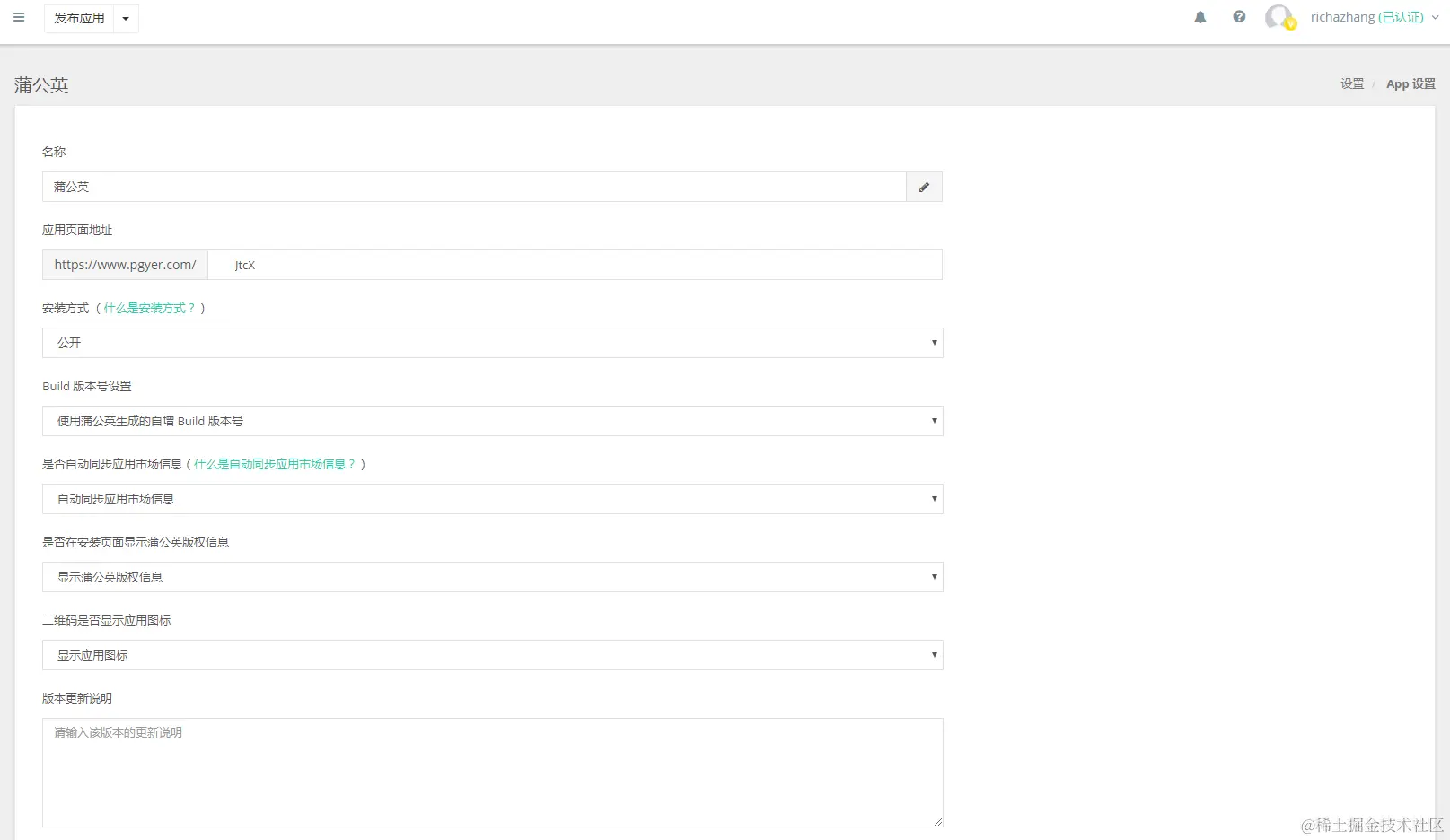The height and width of the screenshot is (840, 1450).
Task: Open the 显示应用图标 dropdown
Action: pos(492,655)
